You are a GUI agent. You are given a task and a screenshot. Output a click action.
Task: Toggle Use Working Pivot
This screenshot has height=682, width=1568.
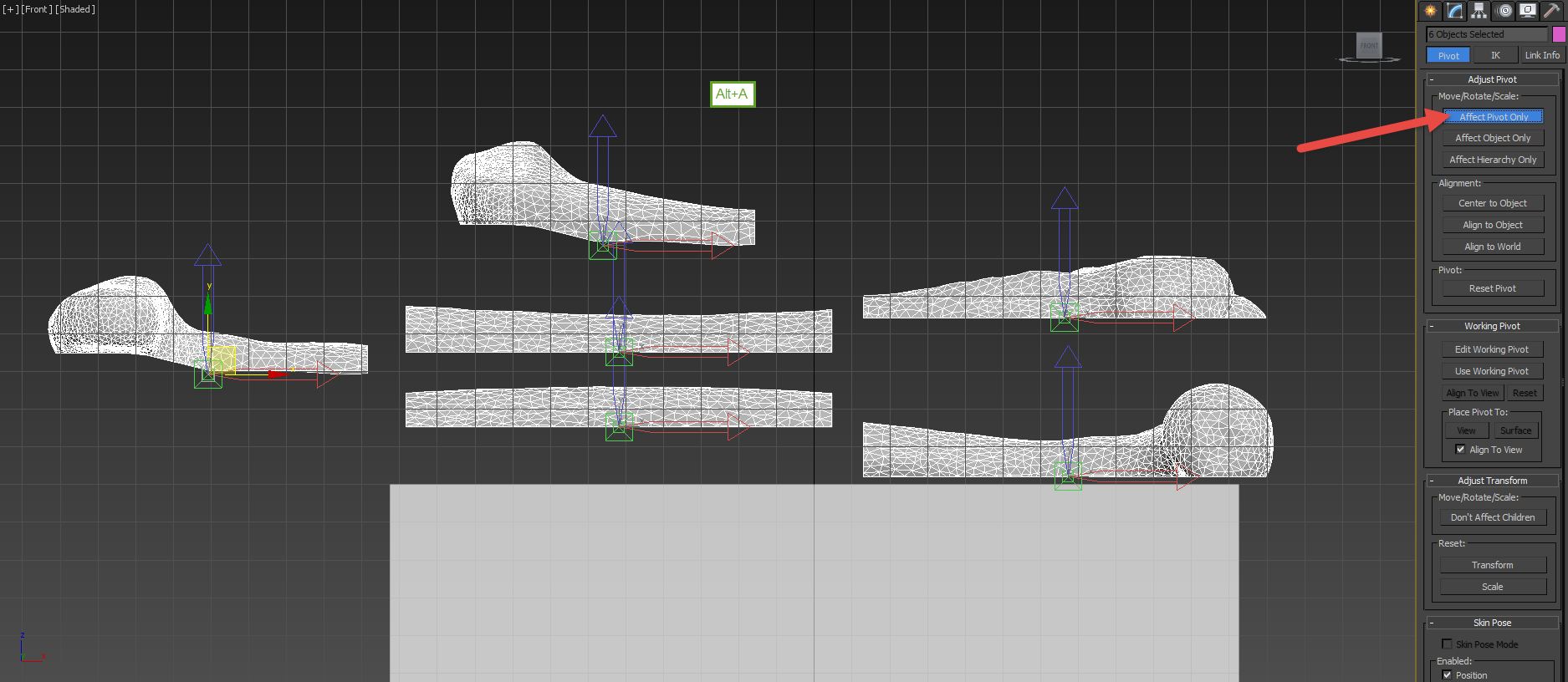click(1493, 371)
